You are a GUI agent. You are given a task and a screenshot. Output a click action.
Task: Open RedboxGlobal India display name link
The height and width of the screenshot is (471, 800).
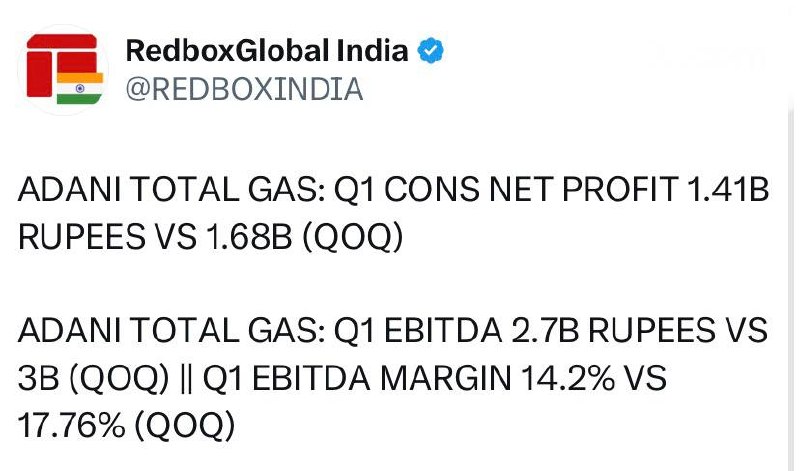pyautogui.click(x=267, y=51)
